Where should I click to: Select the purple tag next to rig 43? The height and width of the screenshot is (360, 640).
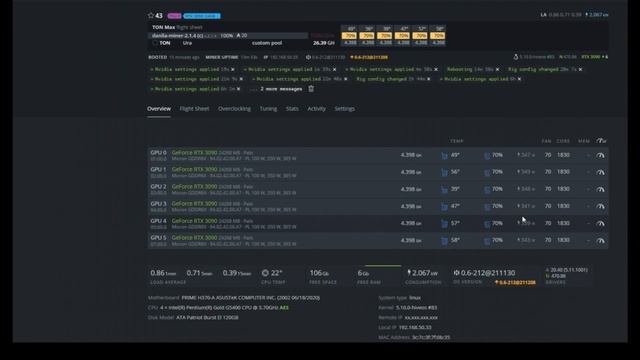click(174, 16)
